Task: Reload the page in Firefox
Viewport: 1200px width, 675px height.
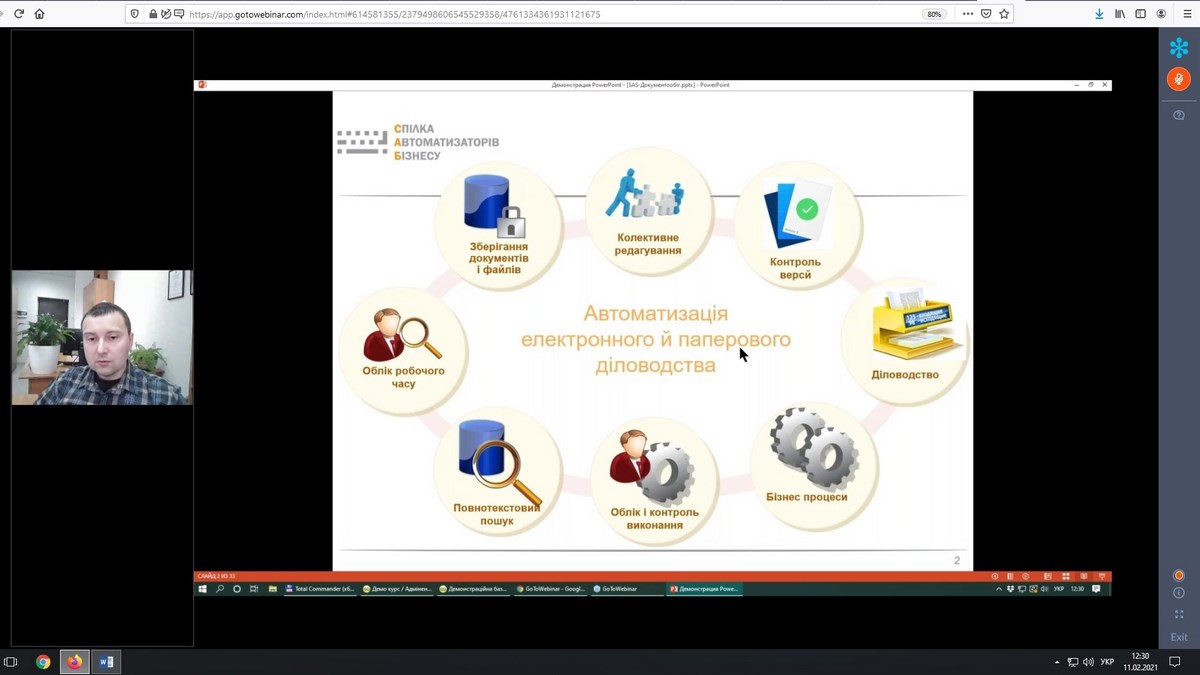Action: (18, 14)
